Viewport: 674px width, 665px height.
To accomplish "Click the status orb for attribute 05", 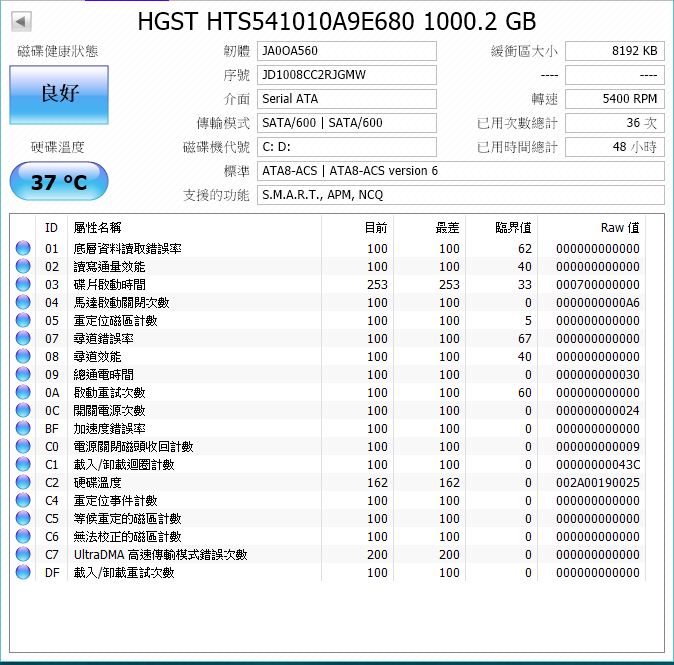I will click(x=23, y=321).
